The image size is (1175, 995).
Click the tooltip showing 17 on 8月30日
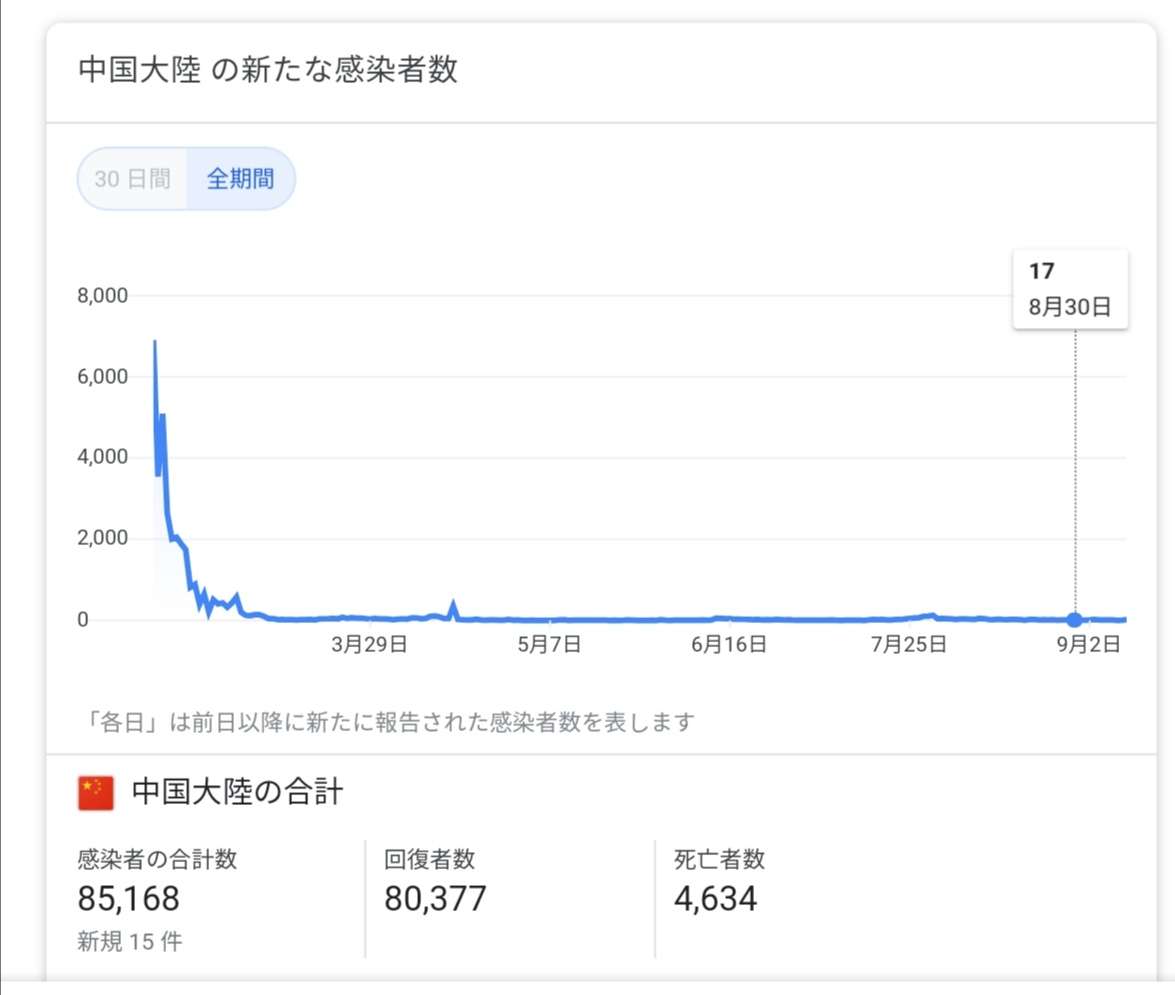pos(1070,289)
